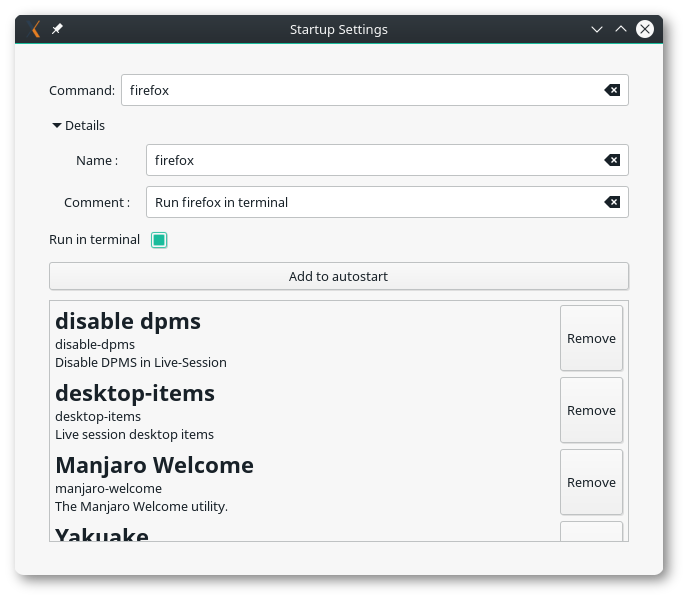688x600 pixels.
Task: Select the 'Disable DPMS in Live-Session' text
Action: pos(141,363)
